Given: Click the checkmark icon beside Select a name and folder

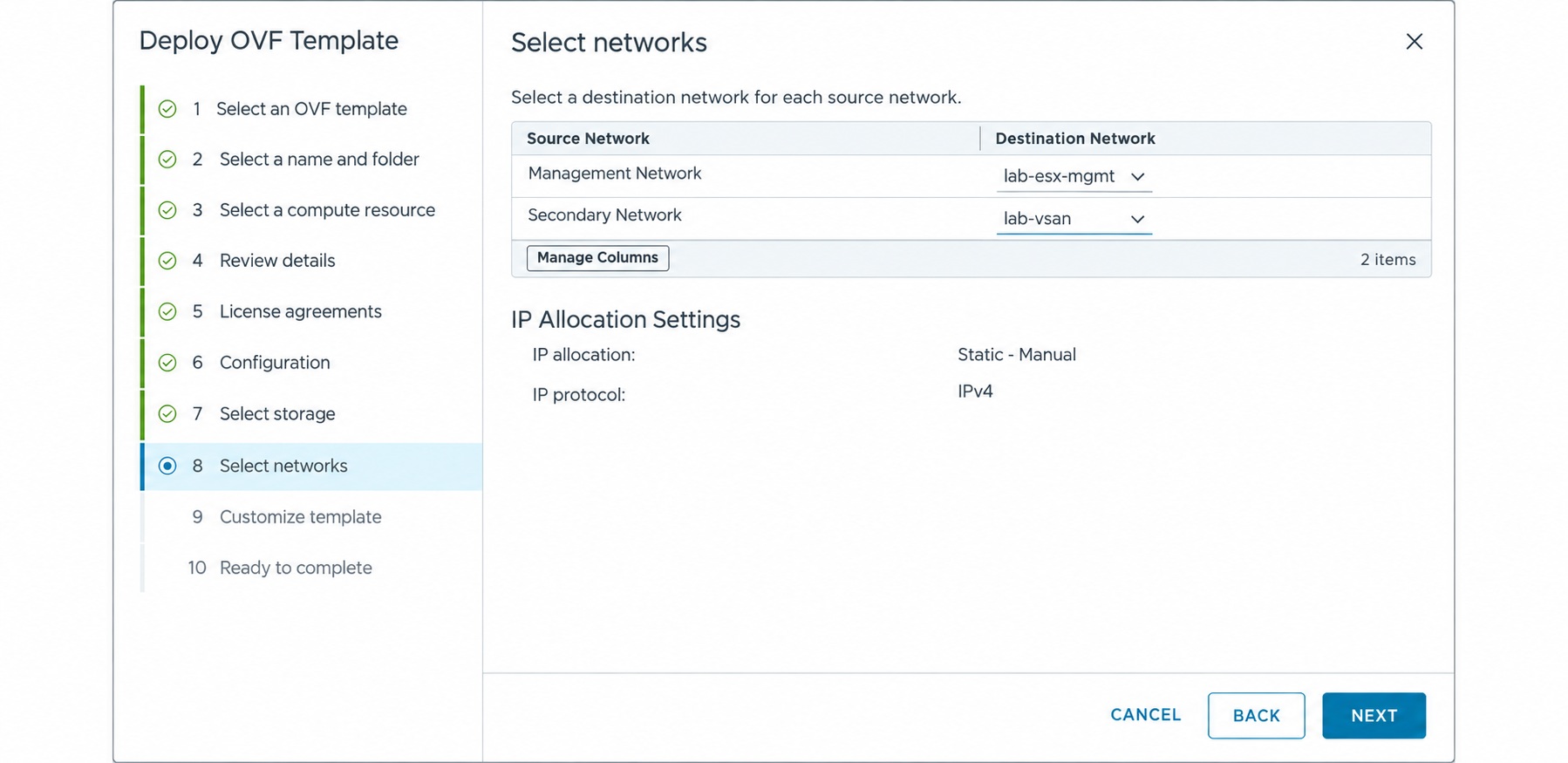Looking at the screenshot, I should [x=167, y=160].
